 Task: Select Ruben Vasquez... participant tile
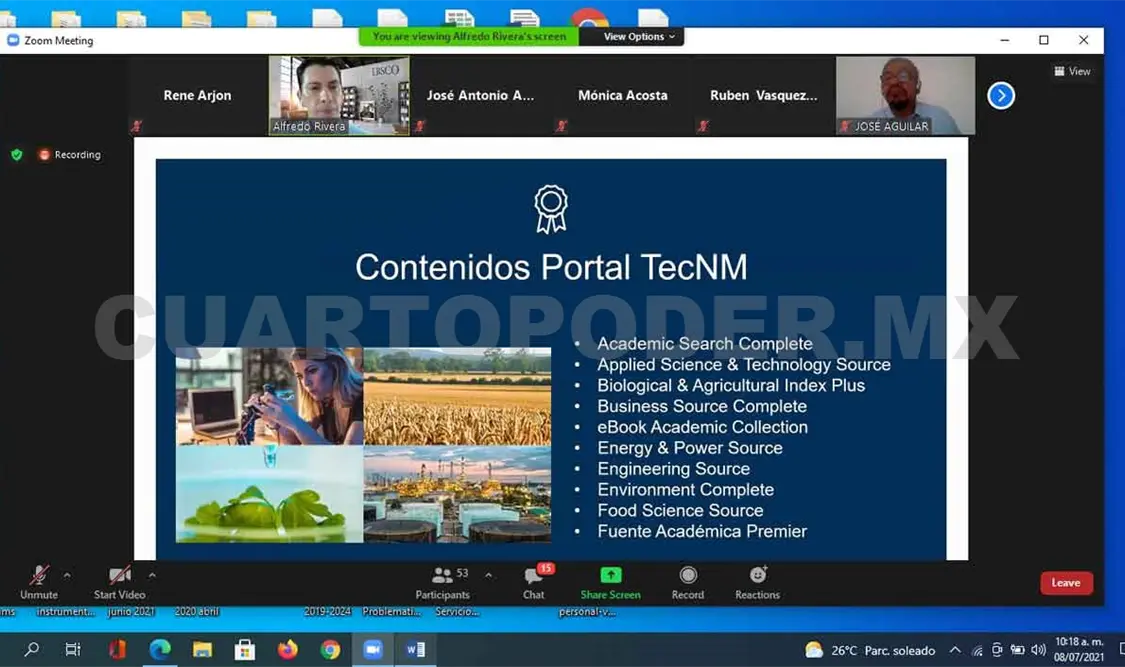click(763, 95)
